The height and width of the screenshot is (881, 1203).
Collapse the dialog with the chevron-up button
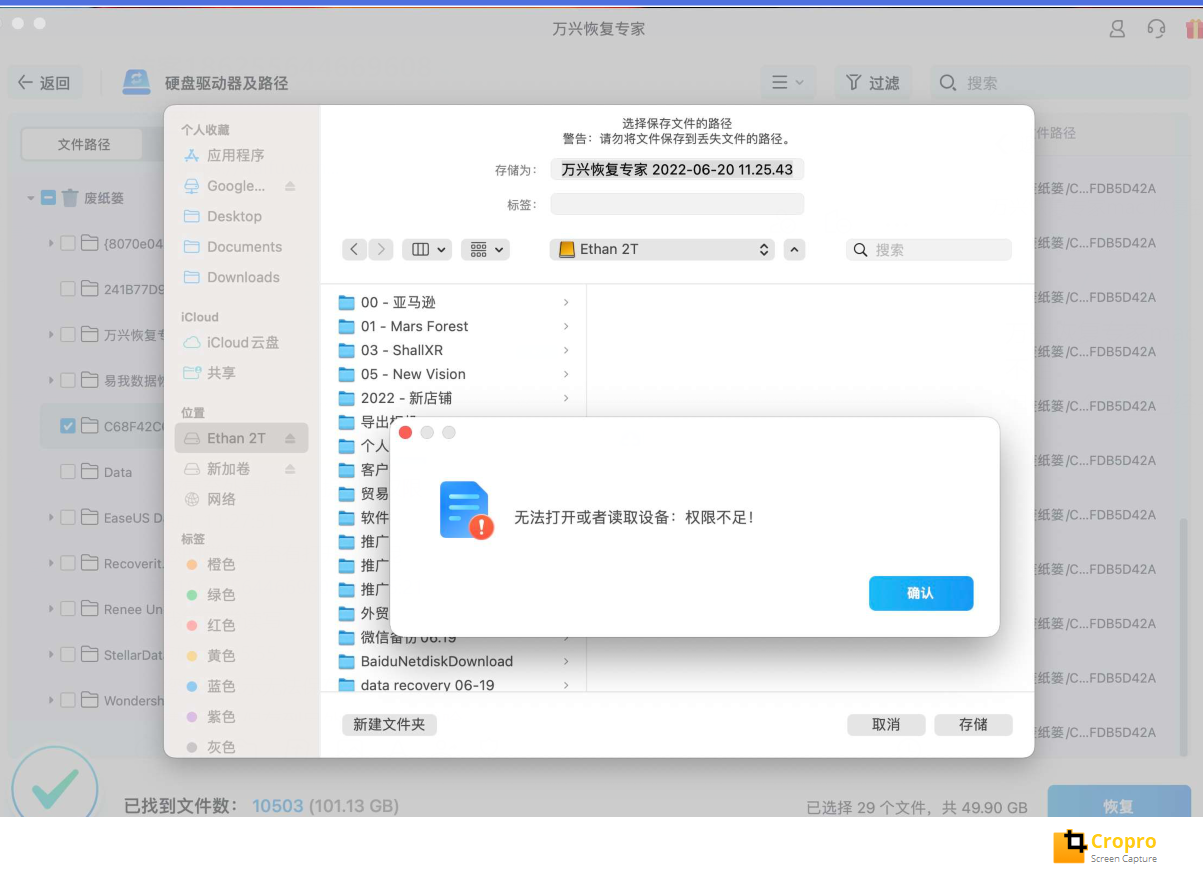coord(794,249)
